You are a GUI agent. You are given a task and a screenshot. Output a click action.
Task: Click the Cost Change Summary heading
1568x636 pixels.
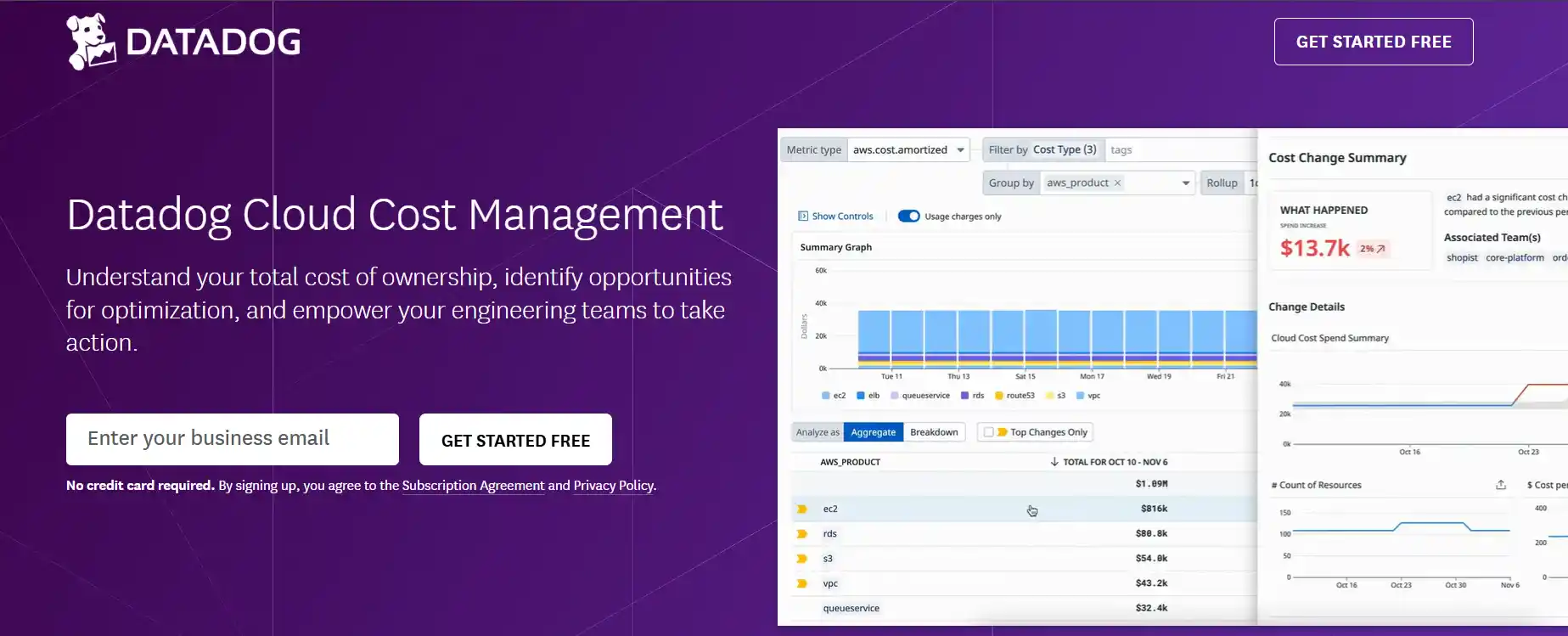[x=1337, y=158]
